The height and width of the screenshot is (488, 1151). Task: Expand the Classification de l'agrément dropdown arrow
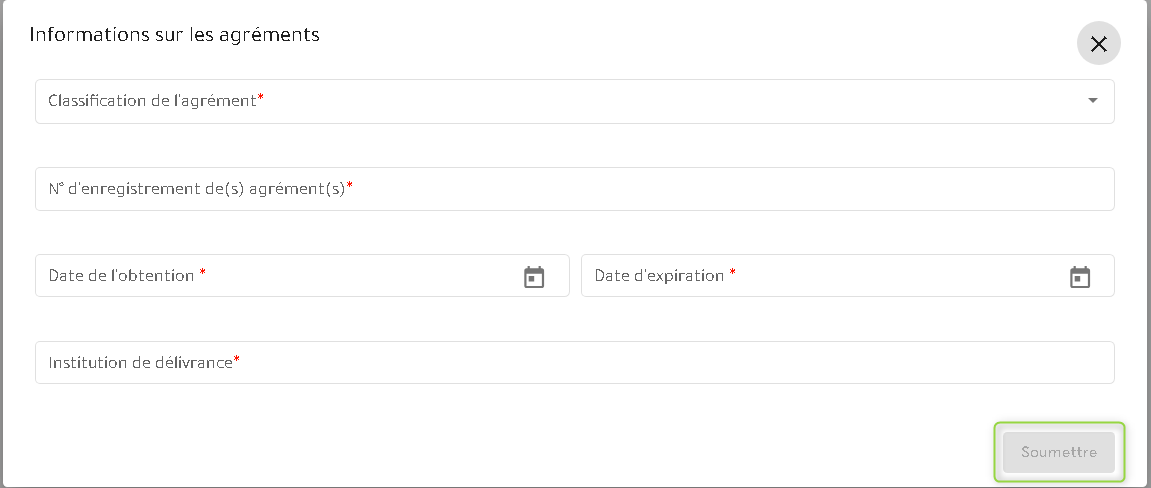pyautogui.click(x=1092, y=101)
